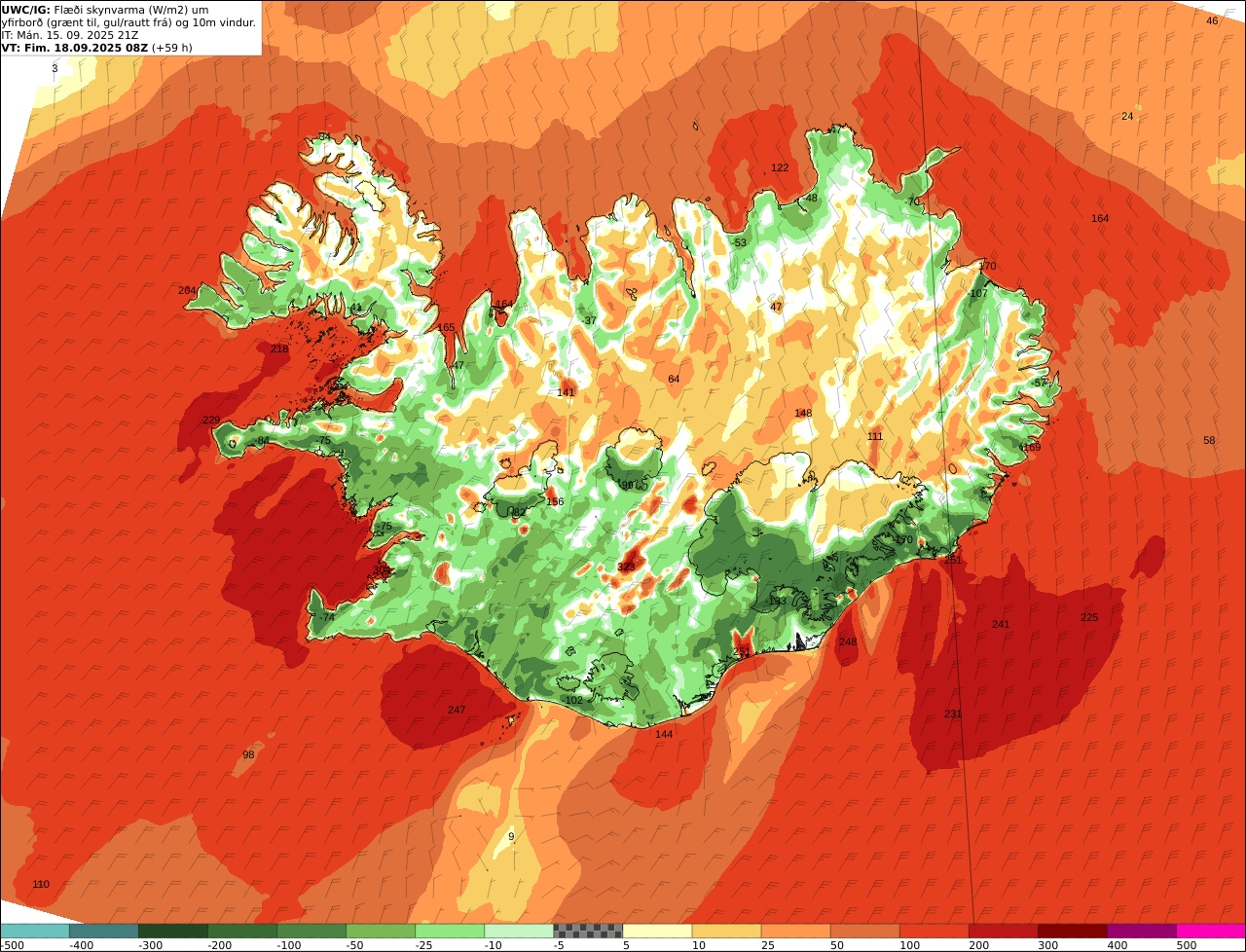Click the colorbar swatch between -400 and -300
1246x952 pixels.
tap(104, 931)
